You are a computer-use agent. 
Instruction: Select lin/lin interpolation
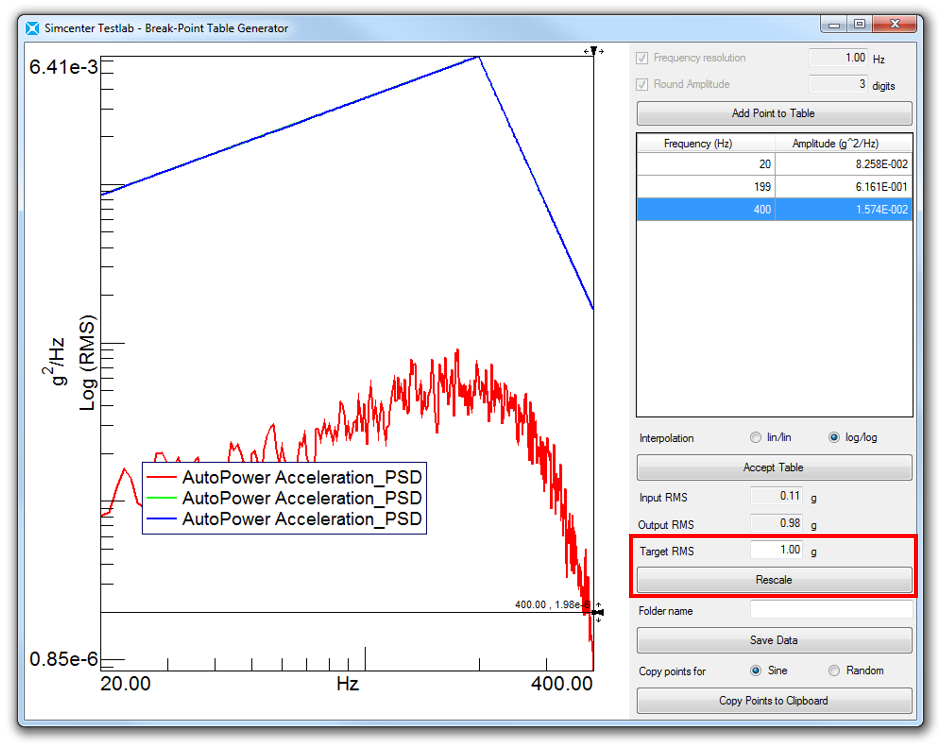tap(755, 438)
